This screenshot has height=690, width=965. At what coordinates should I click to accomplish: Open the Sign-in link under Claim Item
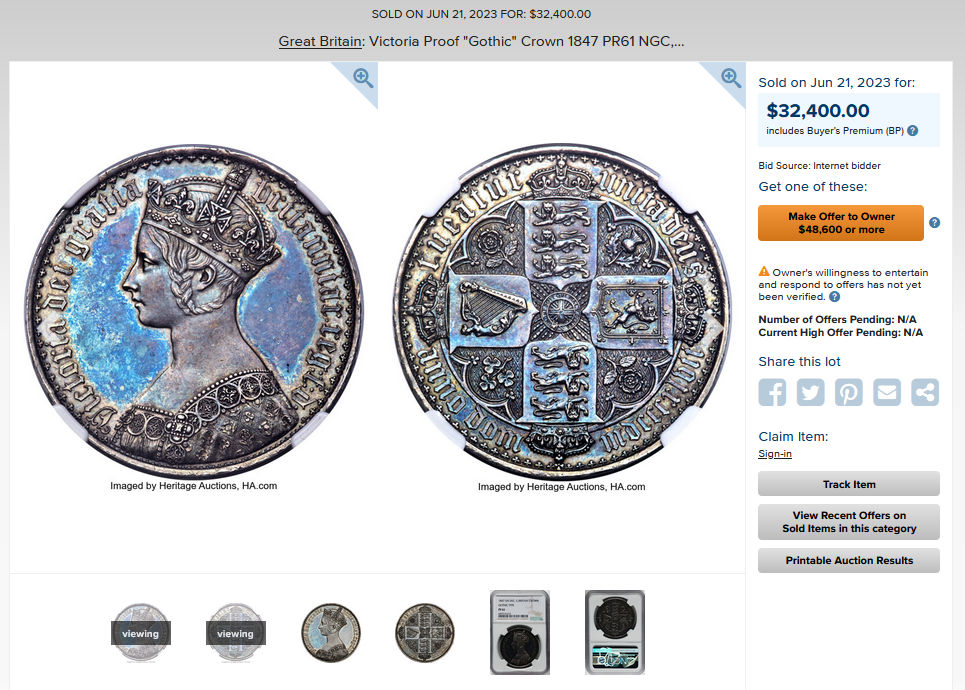pyautogui.click(x=775, y=454)
